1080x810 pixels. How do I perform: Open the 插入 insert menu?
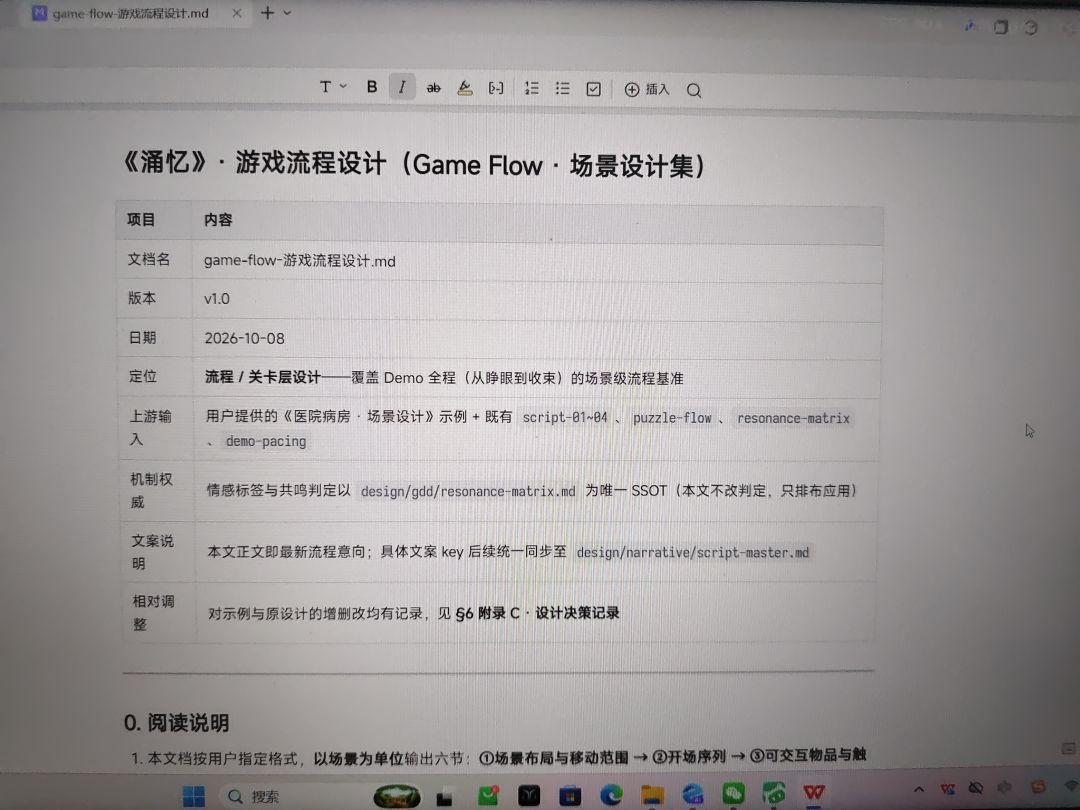[x=647, y=90]
